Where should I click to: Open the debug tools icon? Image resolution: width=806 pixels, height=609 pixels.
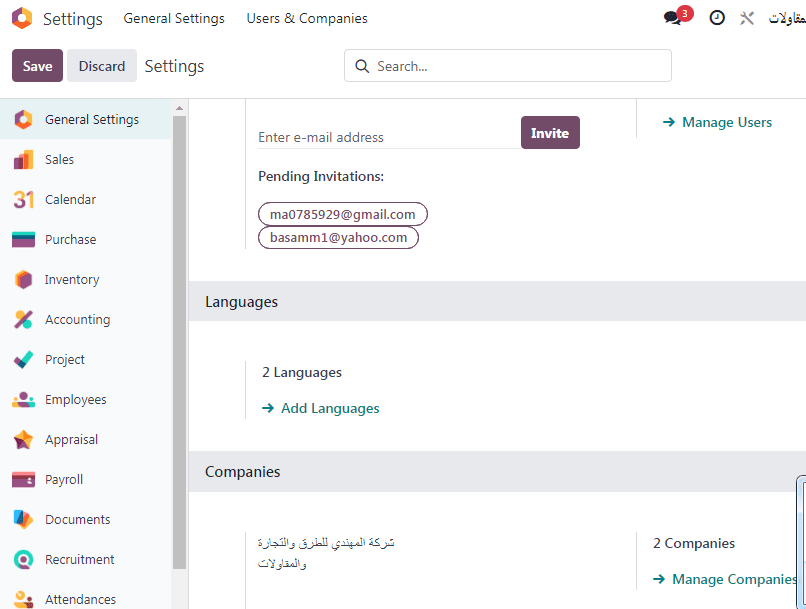pyautogui.click(x=747, y=18)
